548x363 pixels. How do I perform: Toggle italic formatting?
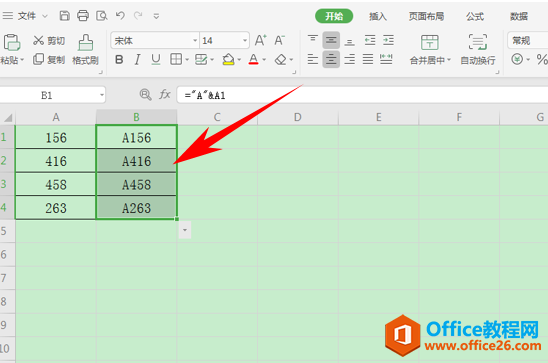point(137,60)
